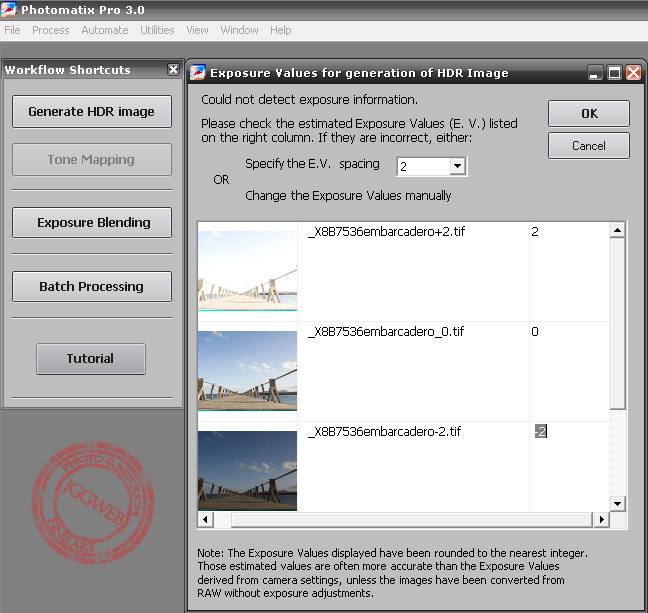Edit exposure value 0 for _0.tif
This screenshot has height=613, width=648.
(x=535, y=332)
